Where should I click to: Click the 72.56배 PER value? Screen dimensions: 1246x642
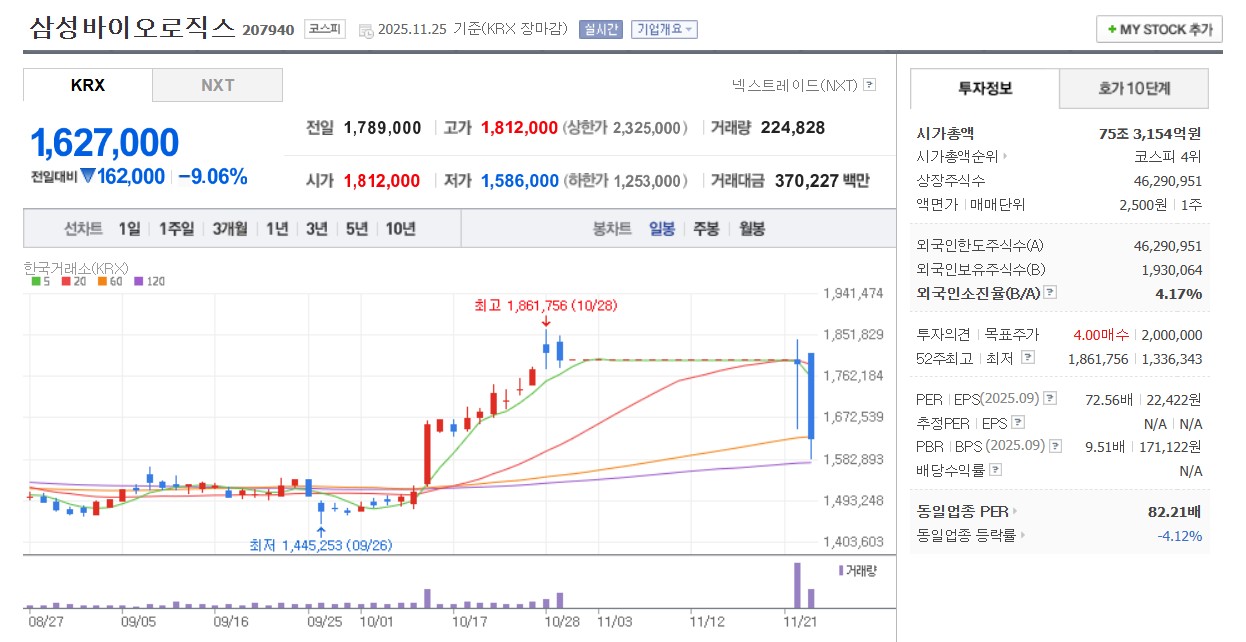coord(1109,399)
